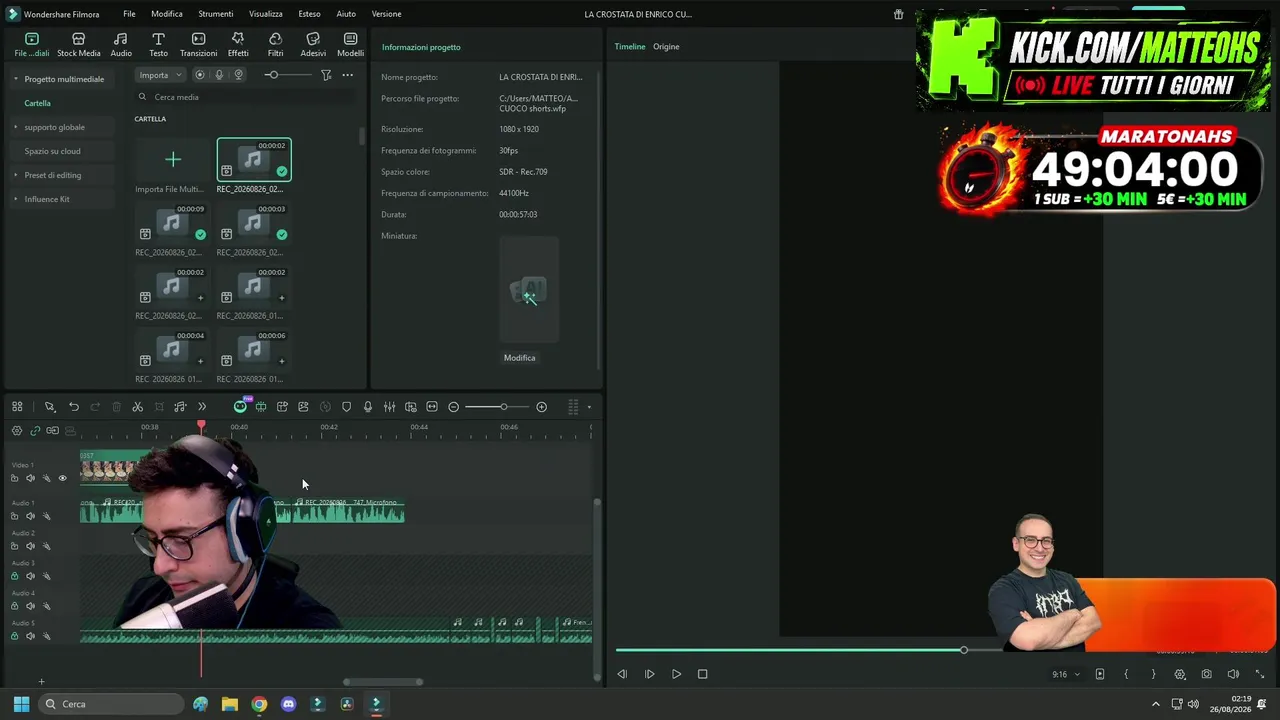1280x720 pixels.
Task: Switch to the Origine preview tab
Action: [x=666, y=47]
